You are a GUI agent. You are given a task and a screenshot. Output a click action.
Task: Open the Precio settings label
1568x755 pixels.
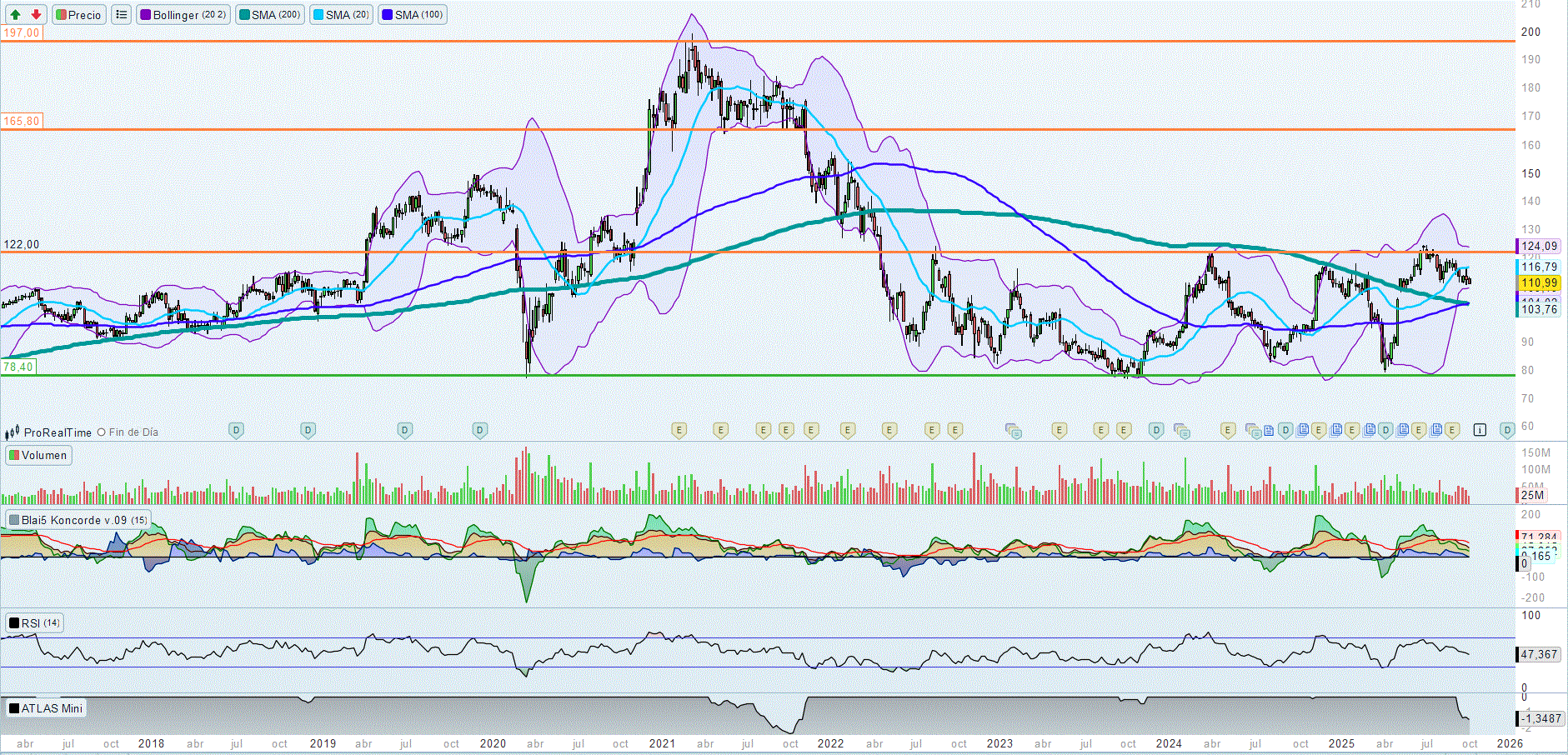click(x=78, y=15)
